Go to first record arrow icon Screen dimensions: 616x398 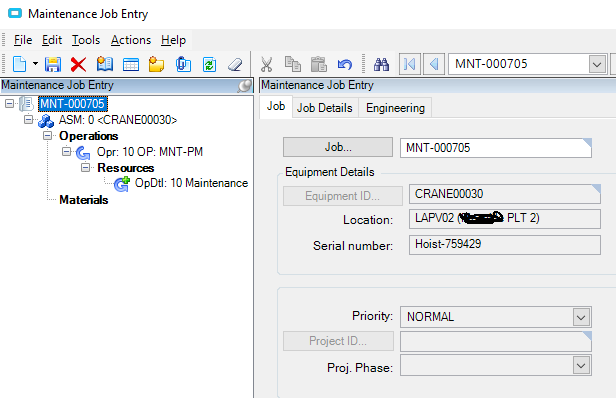pos(410,64)
